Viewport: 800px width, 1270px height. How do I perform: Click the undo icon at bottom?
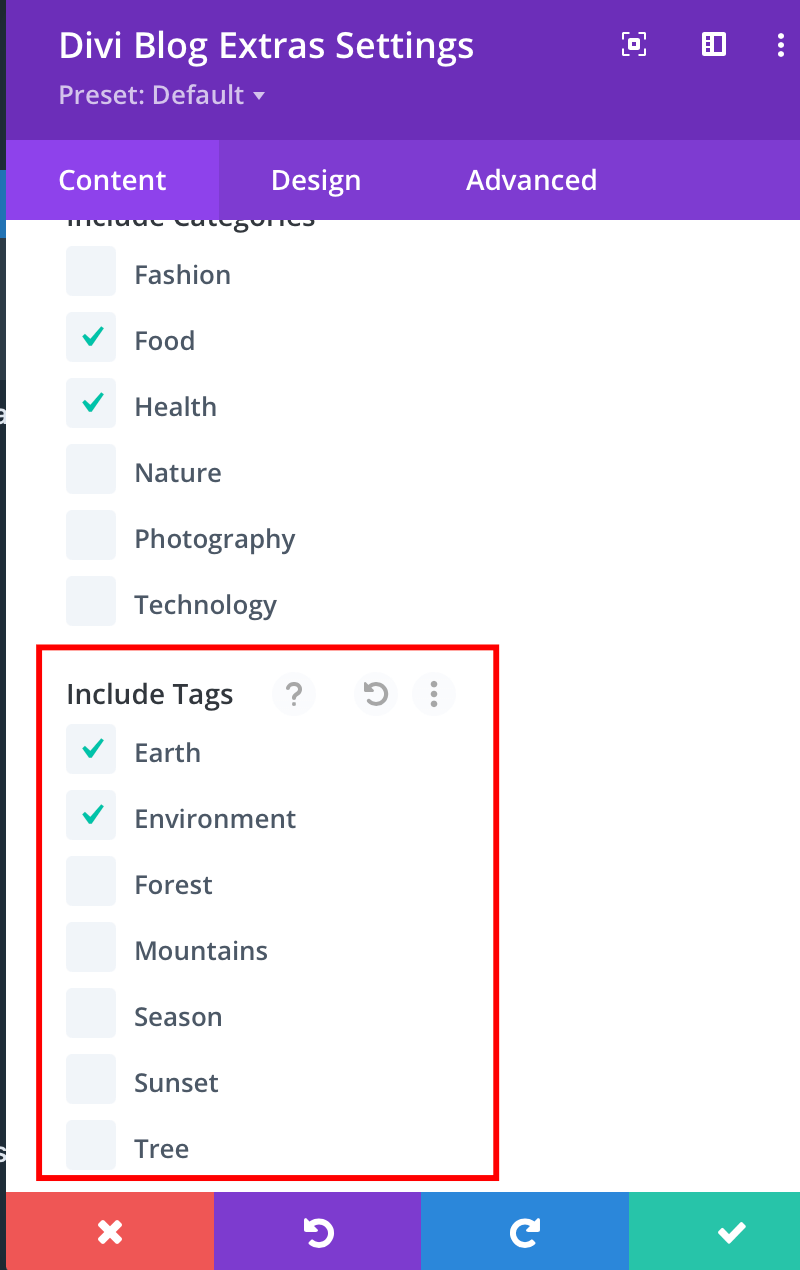(x=318, y=1231)
